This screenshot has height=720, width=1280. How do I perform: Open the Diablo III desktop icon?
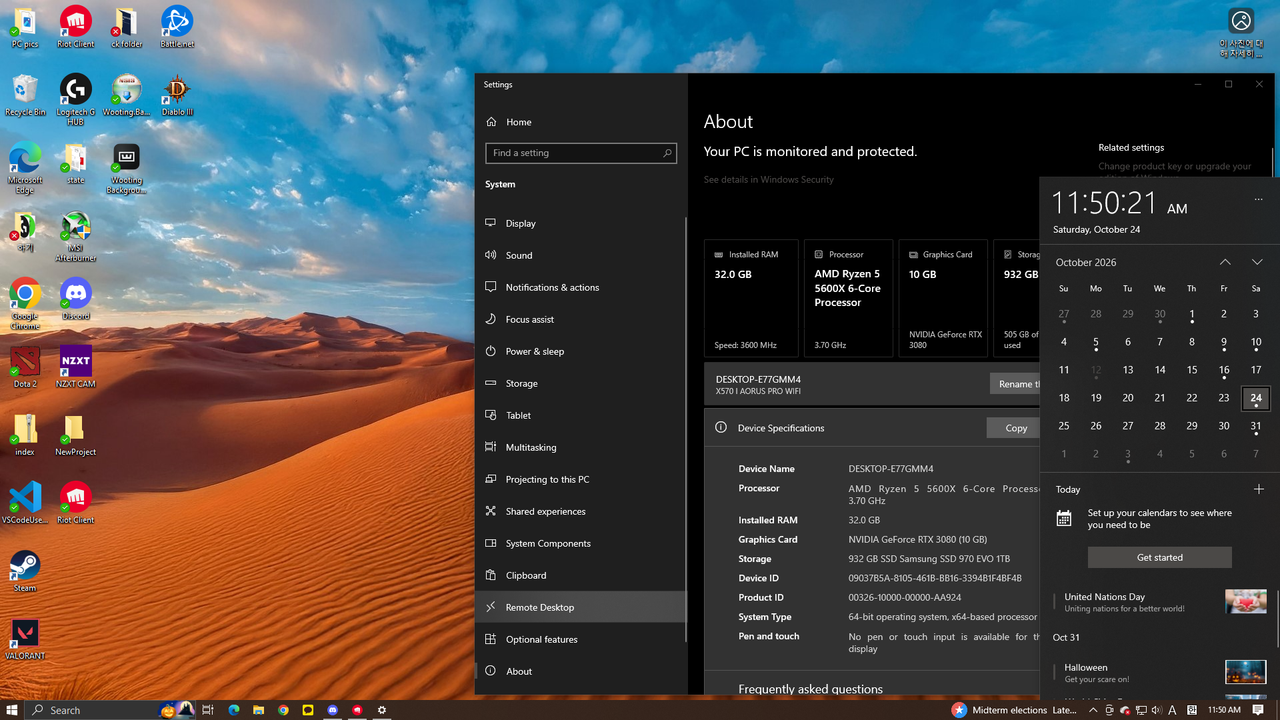(177, 94)
